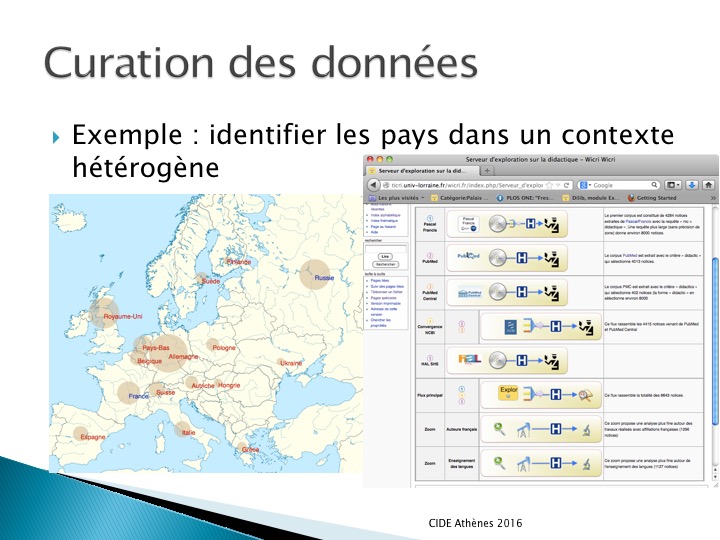Click the H icon in the PubMed Central row
The width and height of the screenshot is (720, 540).
[522, 292]
